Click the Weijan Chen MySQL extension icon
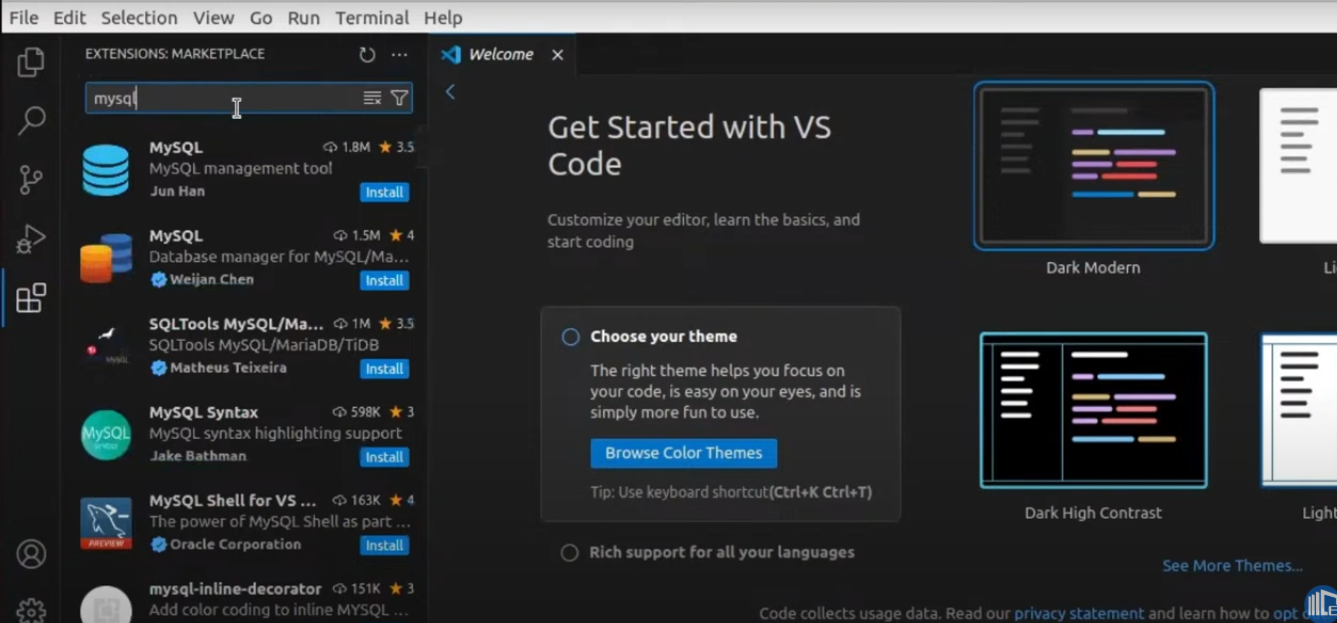Image resolution: width=1337 pixels, height=623 pixels. pyautogui.click(x=106, y=258)
